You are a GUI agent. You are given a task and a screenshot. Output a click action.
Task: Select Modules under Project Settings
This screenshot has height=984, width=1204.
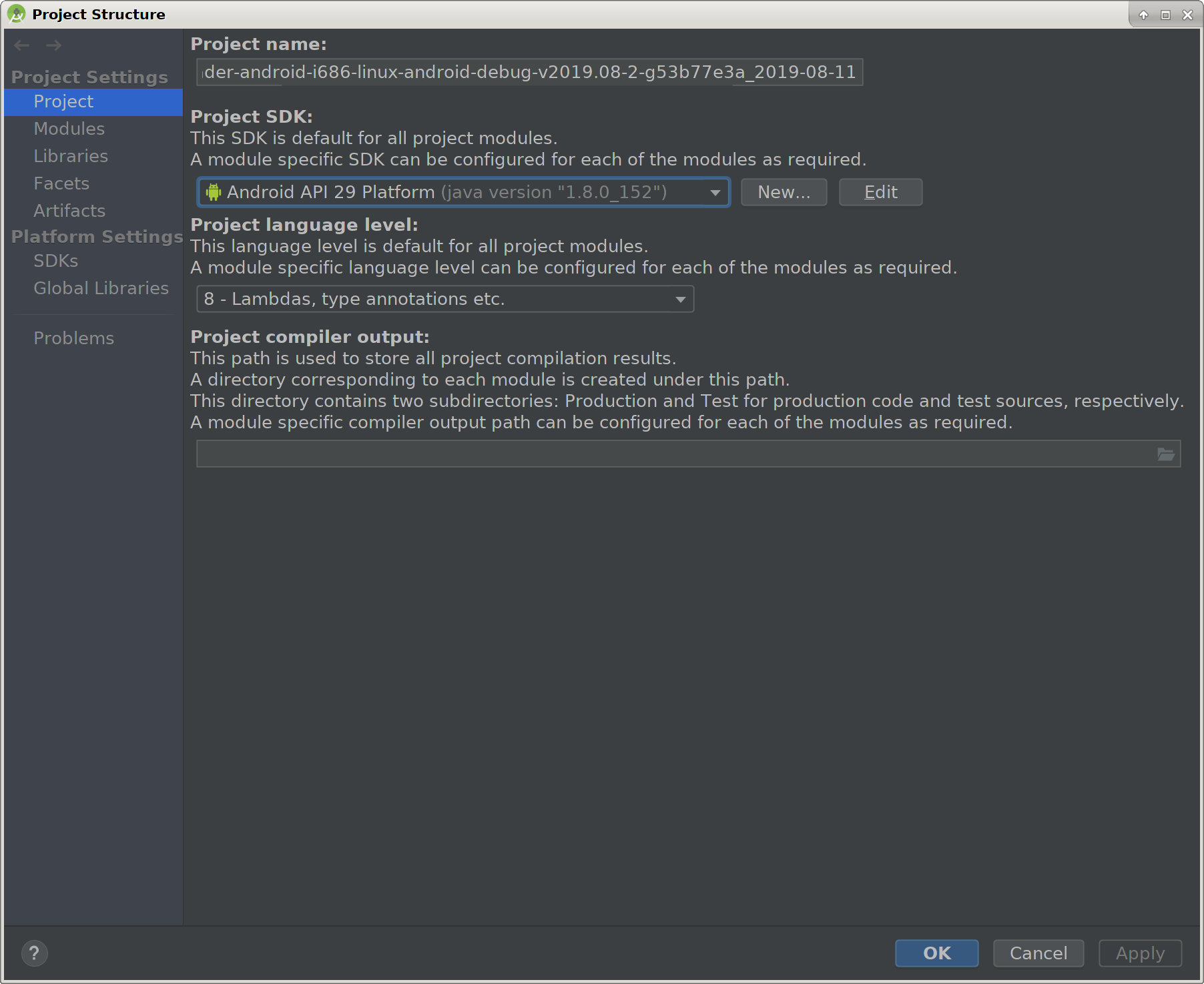pos(69,128)
